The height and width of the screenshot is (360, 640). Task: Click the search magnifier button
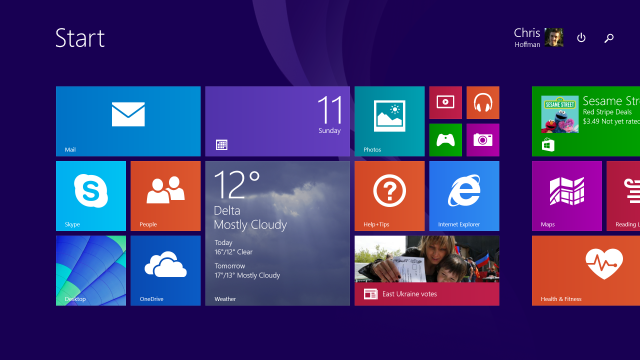[x=609, y=38]
